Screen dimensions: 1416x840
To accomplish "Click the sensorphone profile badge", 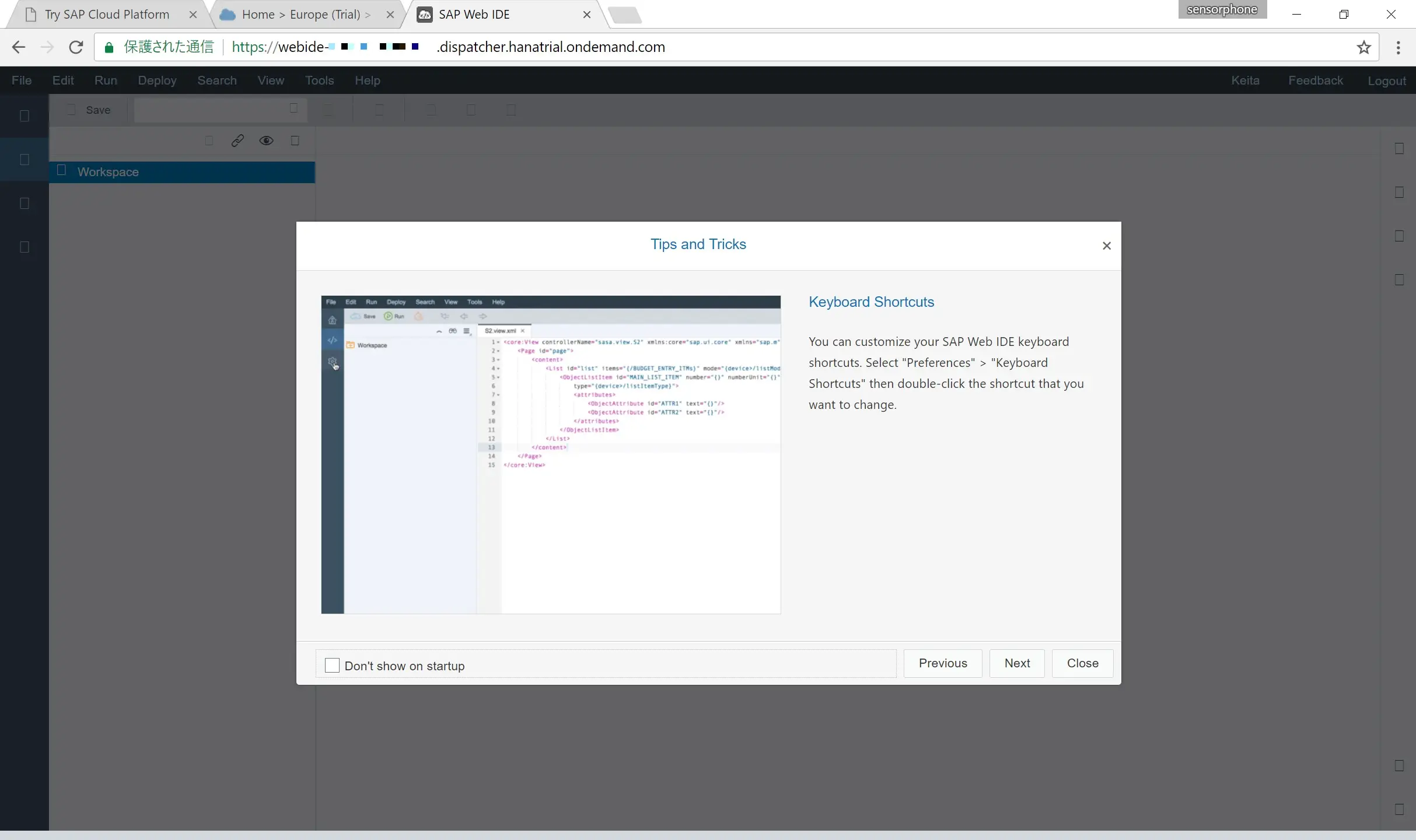I will (x=1222, y=9).
